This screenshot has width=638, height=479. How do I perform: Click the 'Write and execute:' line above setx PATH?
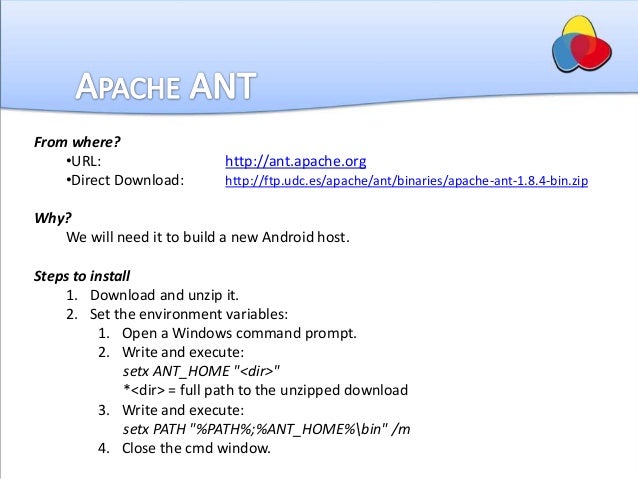[x=183, y=410]
